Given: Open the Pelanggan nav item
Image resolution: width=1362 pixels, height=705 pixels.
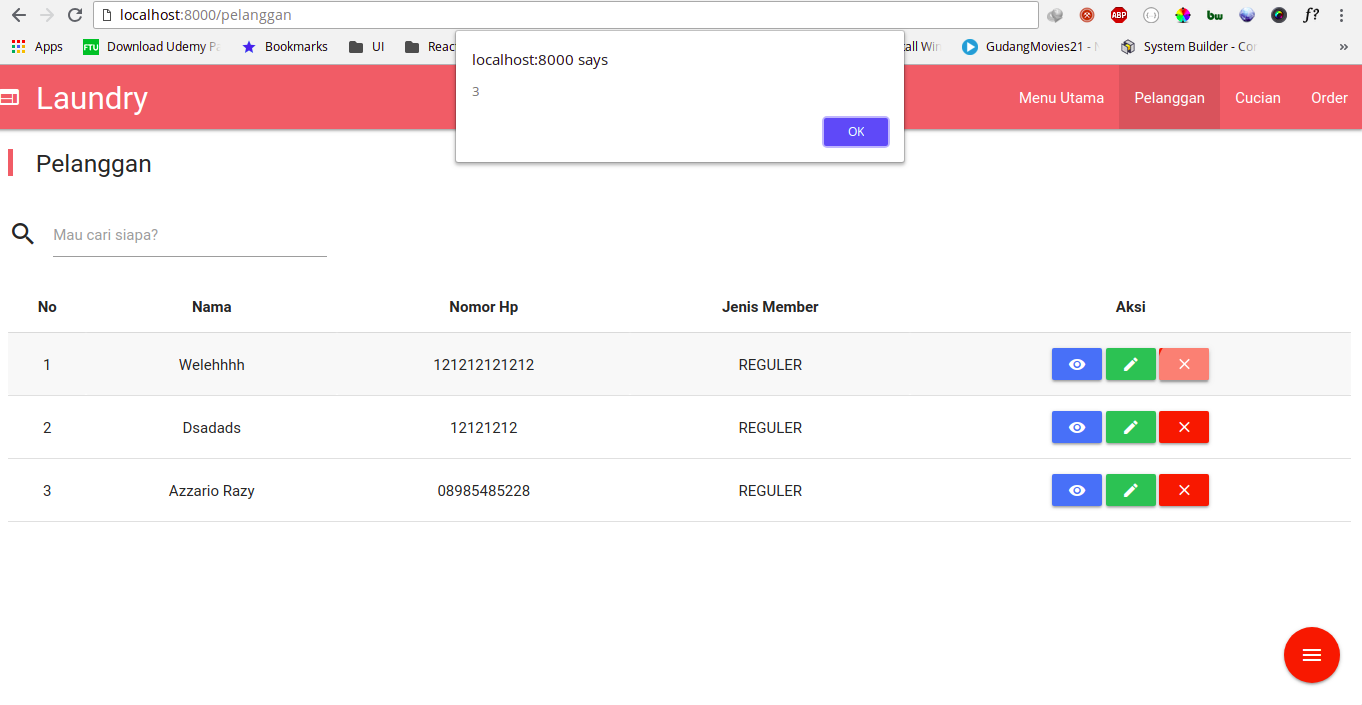Looking at the screenshot, I should click(1169, 98).
